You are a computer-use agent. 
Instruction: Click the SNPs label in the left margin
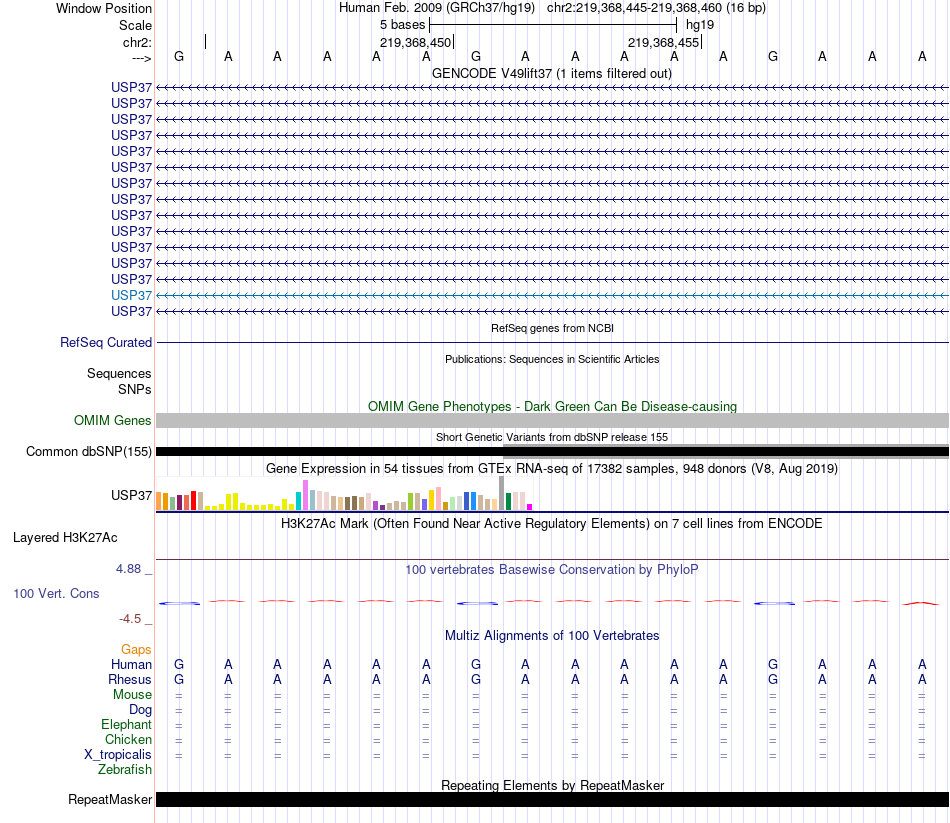135,389
